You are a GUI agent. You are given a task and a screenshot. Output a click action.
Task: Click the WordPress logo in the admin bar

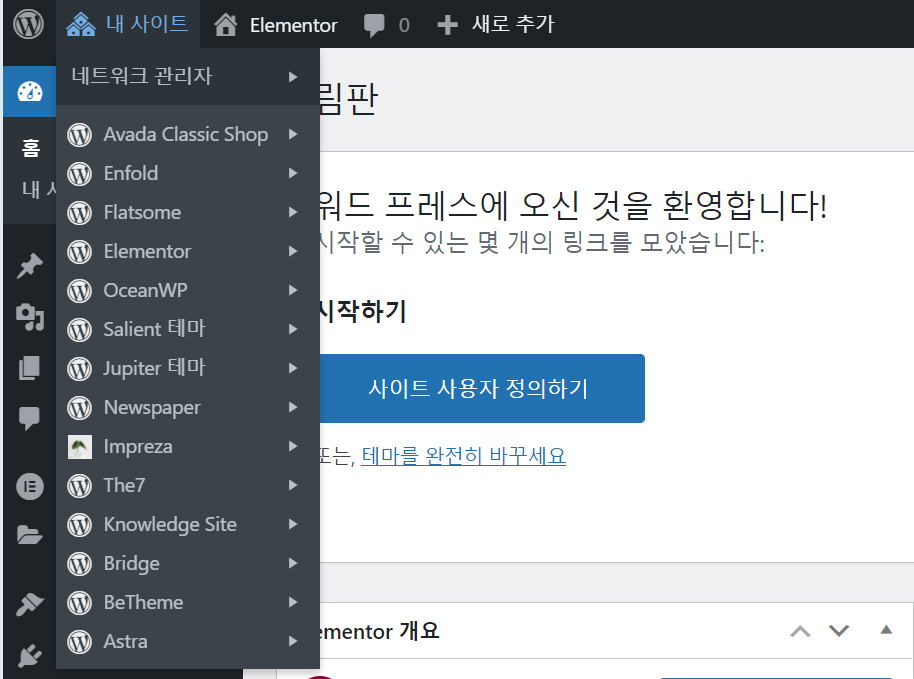28,24
